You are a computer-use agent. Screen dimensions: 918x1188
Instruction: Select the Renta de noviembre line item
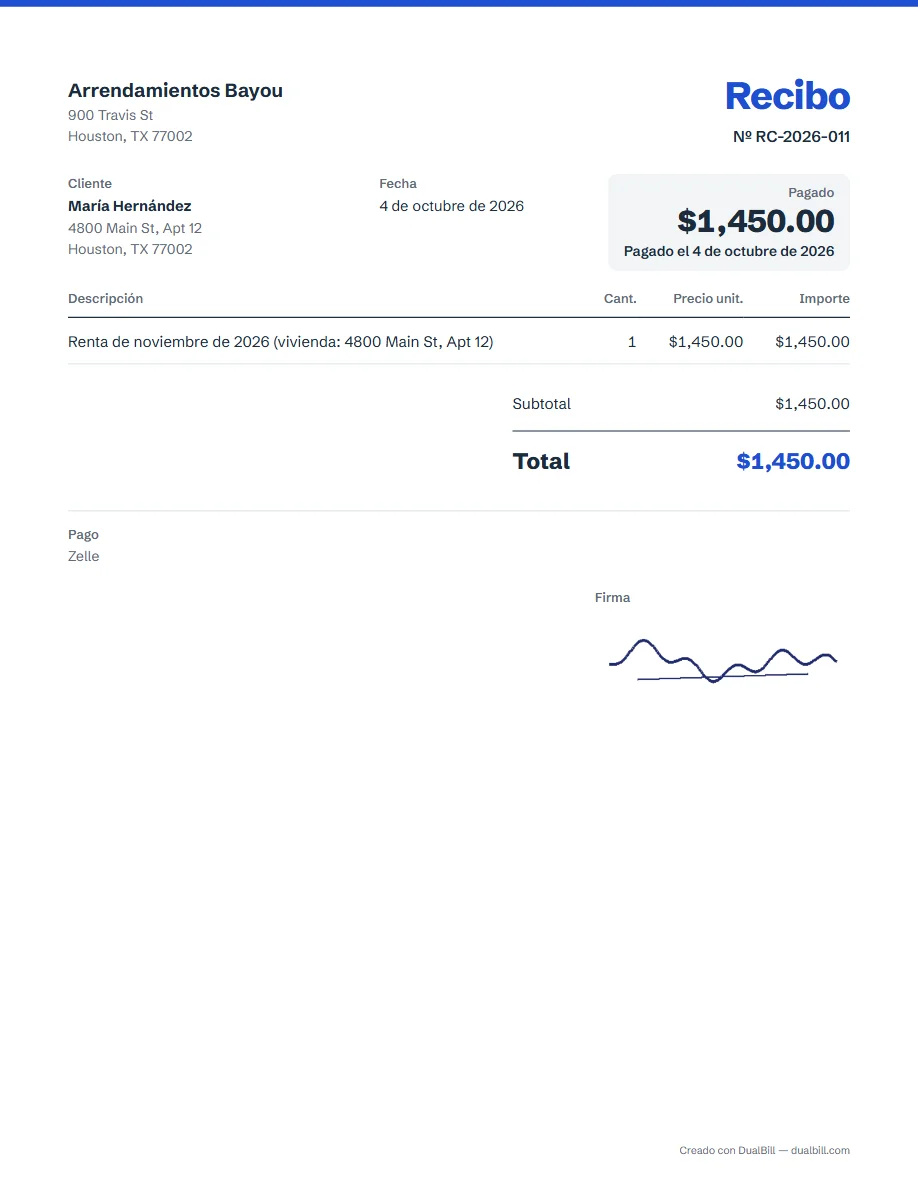(459, 342)
